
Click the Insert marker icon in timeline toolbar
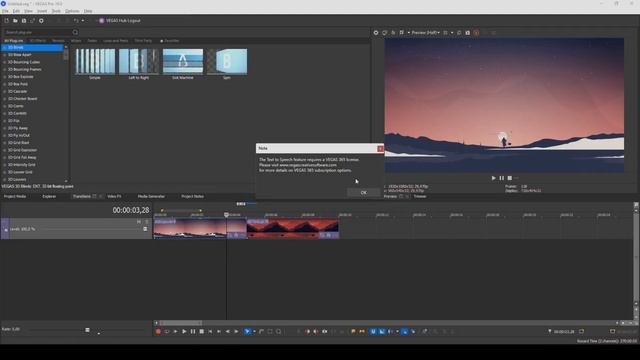[x=353, y=331]
